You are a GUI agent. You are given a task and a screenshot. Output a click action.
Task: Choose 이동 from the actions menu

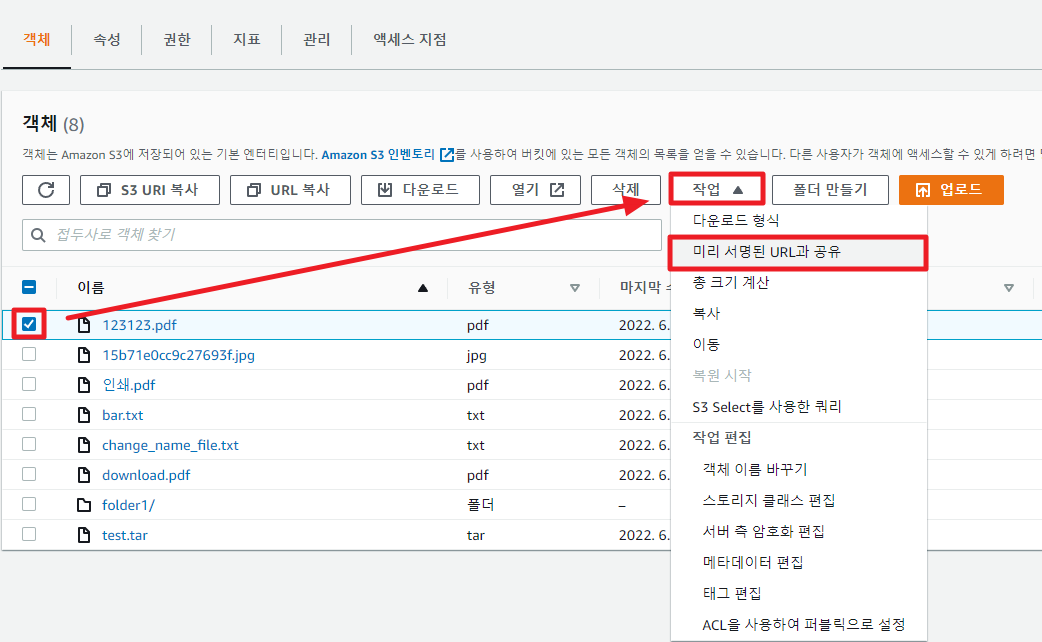799,344
